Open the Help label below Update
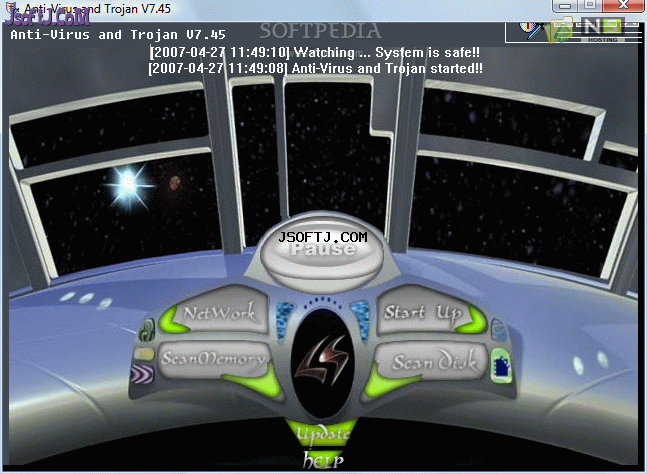 coord(323,460)
